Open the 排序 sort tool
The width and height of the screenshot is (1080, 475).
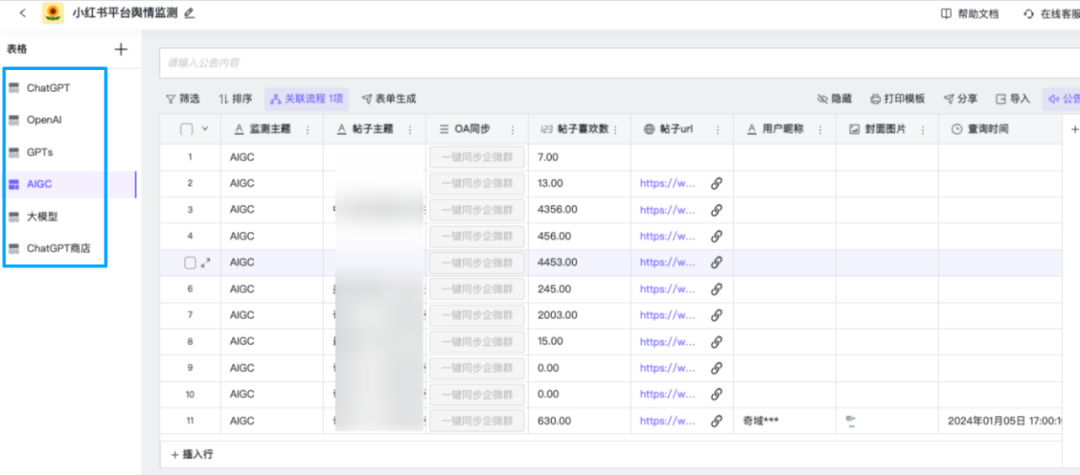(235, 99)
